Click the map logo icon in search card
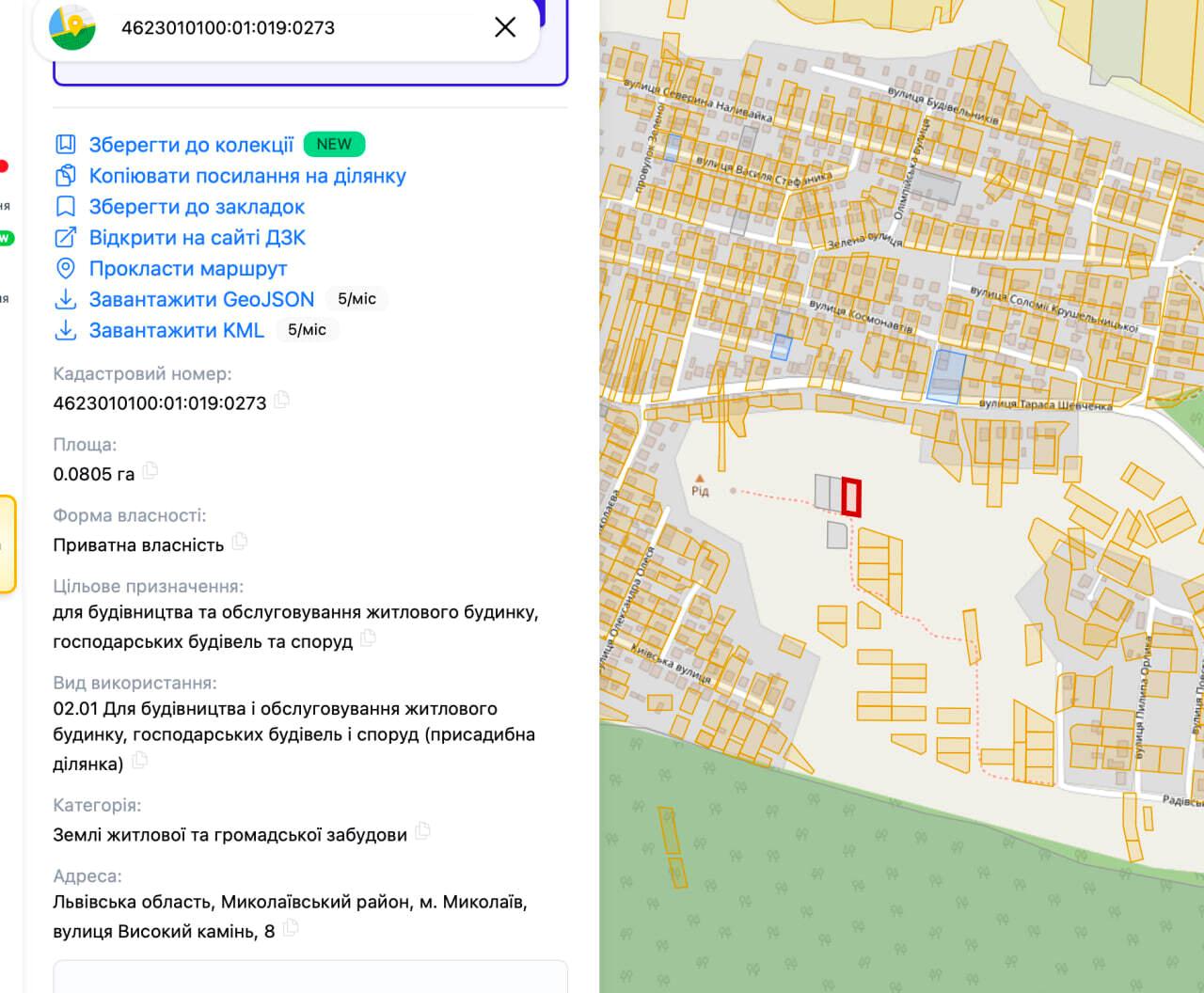The height and width of the screenshot is (993, 1204). pos(72,27)
